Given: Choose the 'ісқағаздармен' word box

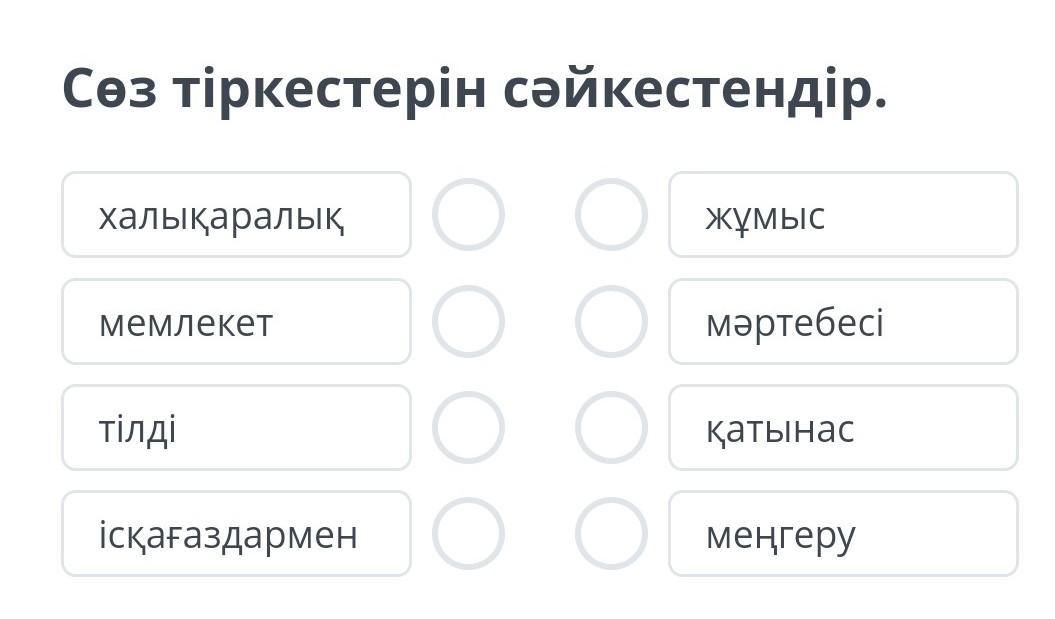Looking at the screenshot, I should (236, 533).
